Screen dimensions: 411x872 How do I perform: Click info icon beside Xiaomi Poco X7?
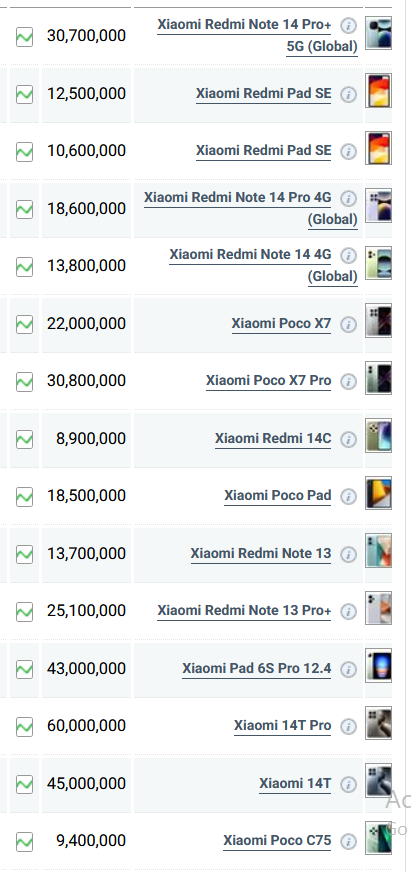pos(348,324)
